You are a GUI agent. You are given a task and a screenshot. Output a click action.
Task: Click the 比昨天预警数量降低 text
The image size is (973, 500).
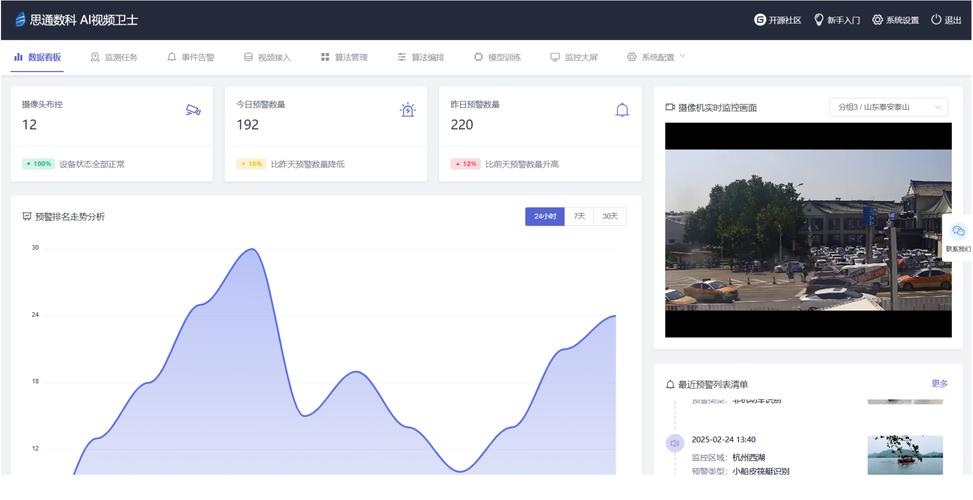[x=308, y=164]
